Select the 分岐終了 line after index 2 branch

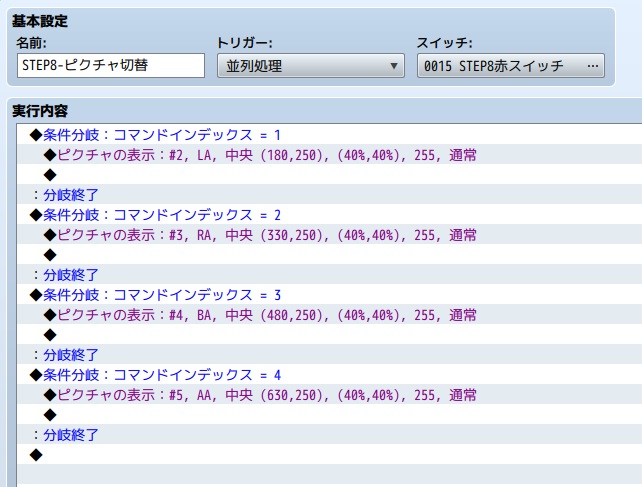pos(330,274)
